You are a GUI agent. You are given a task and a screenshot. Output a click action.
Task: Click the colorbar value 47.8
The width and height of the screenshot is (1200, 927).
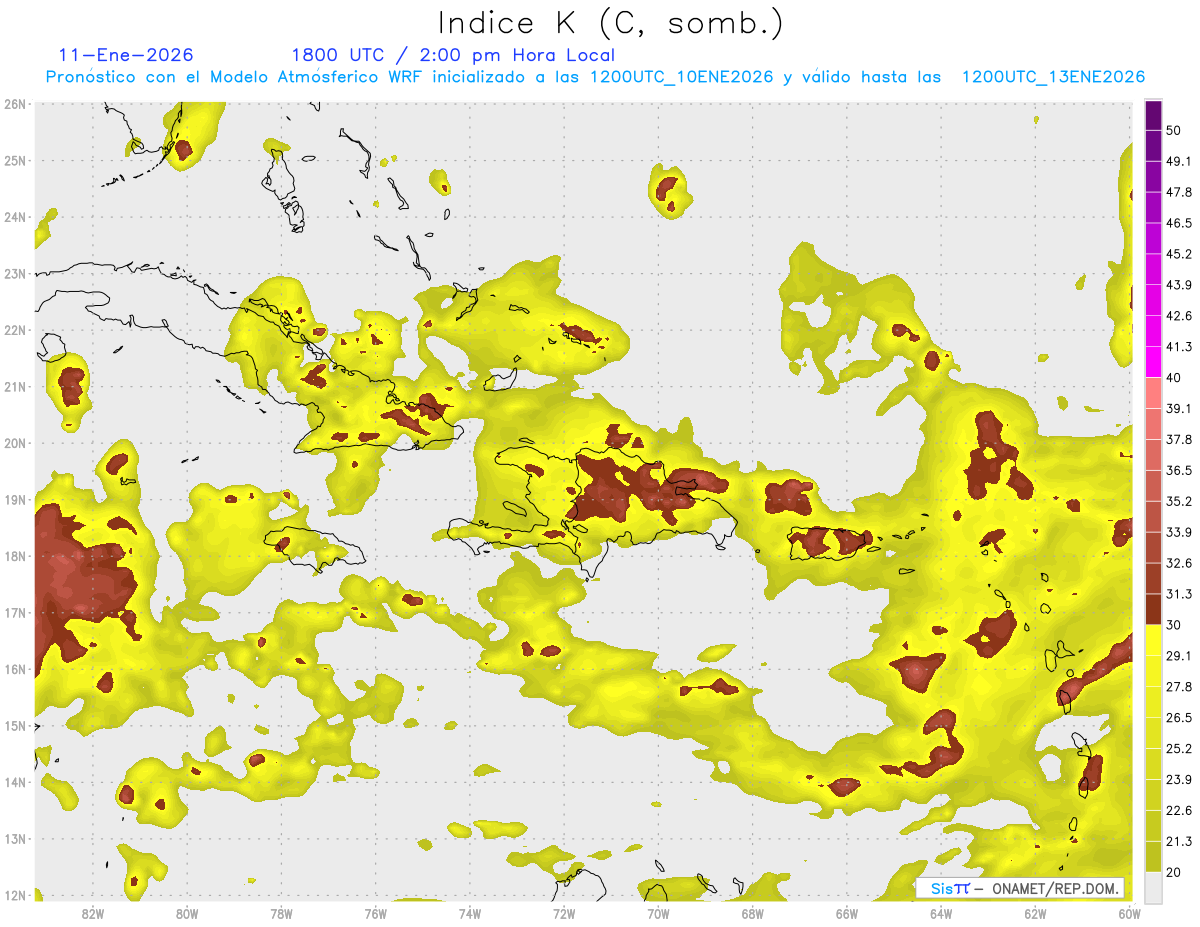click(1178, 192)
